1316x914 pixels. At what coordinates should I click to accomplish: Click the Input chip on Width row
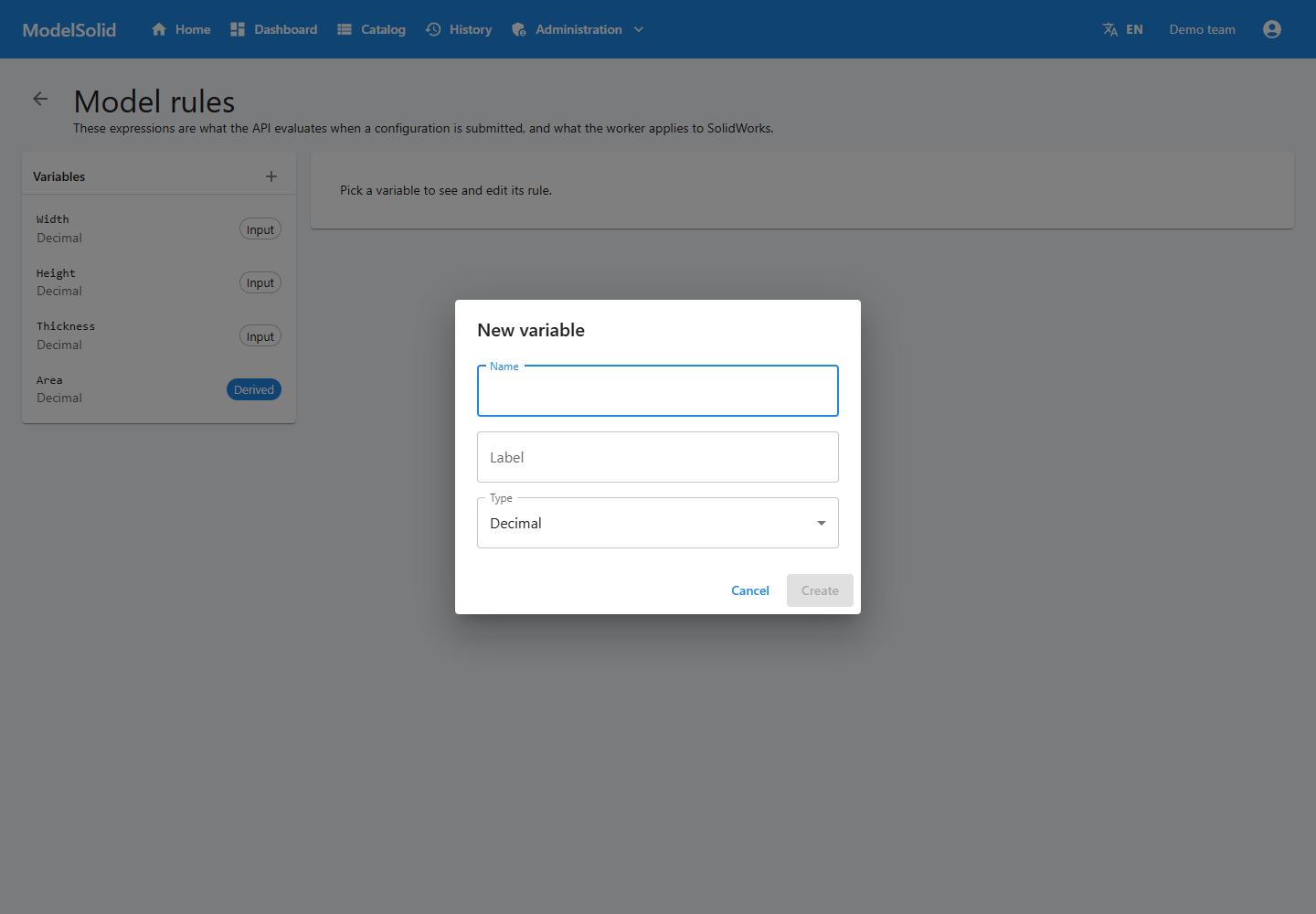[x=260, y=229]
